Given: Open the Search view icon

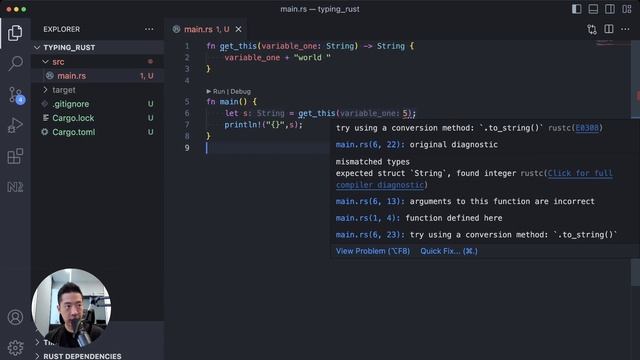Looking at the screenshot, I should 15,63.
